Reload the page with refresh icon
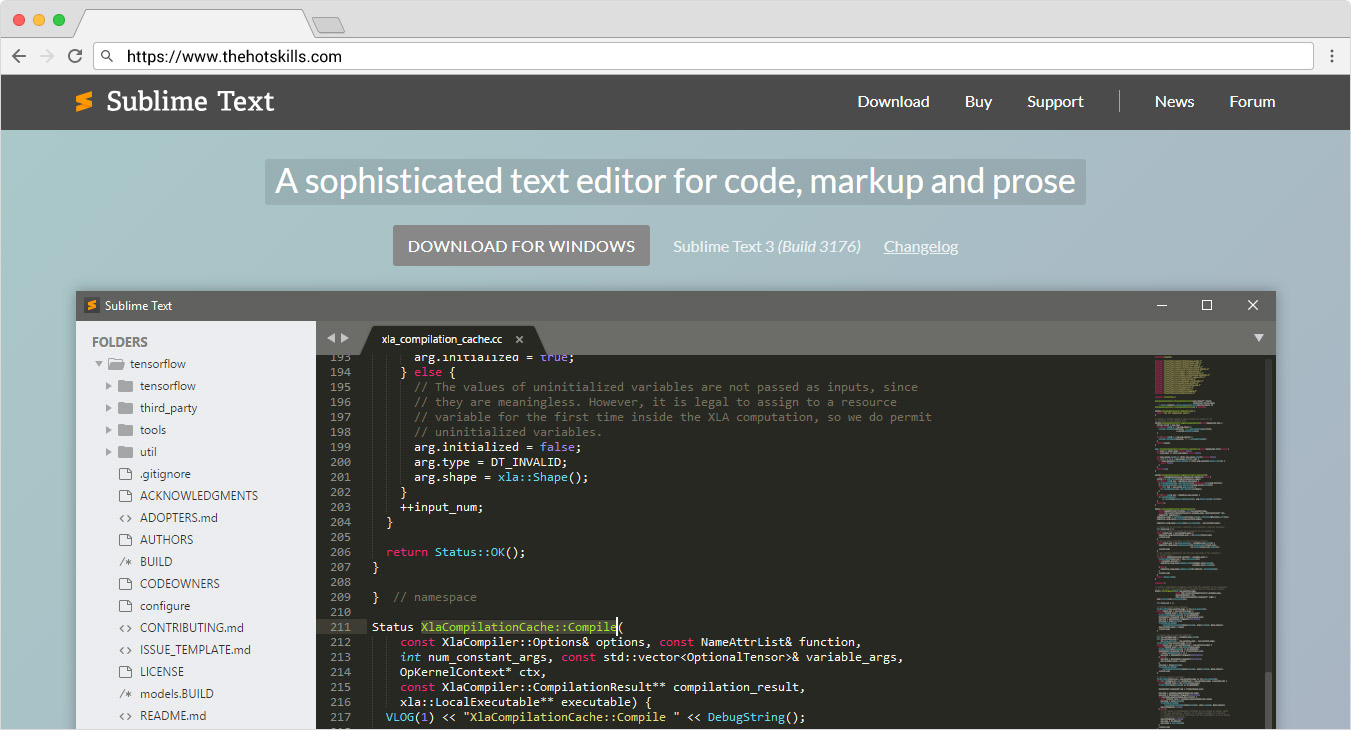 coord(75,56)
